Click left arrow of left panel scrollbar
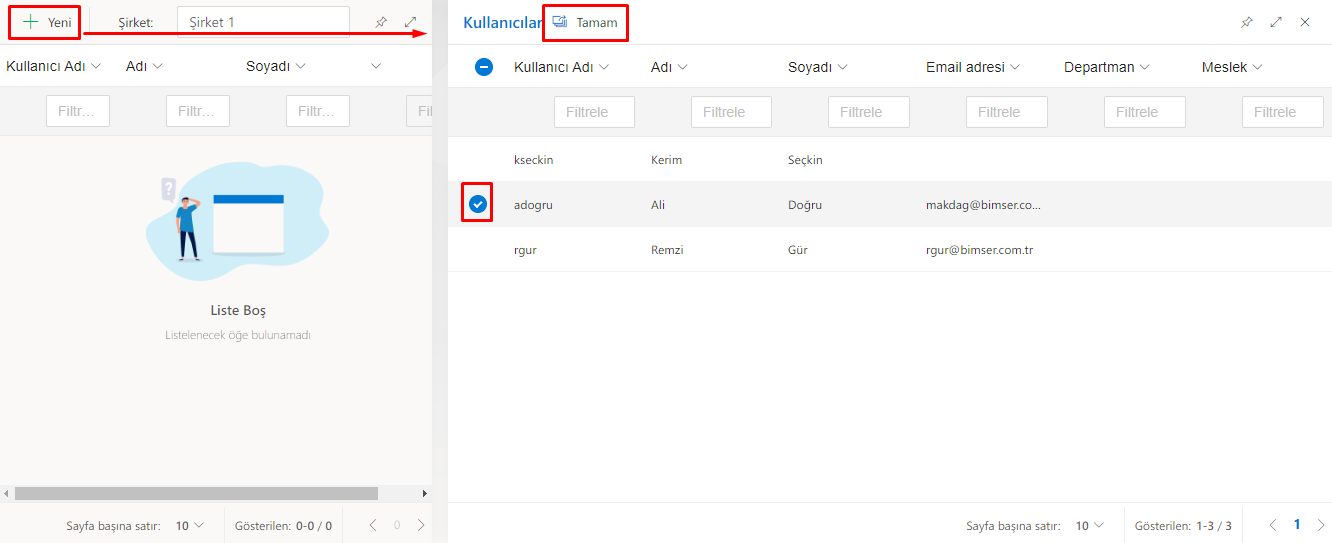 point(6,493)
